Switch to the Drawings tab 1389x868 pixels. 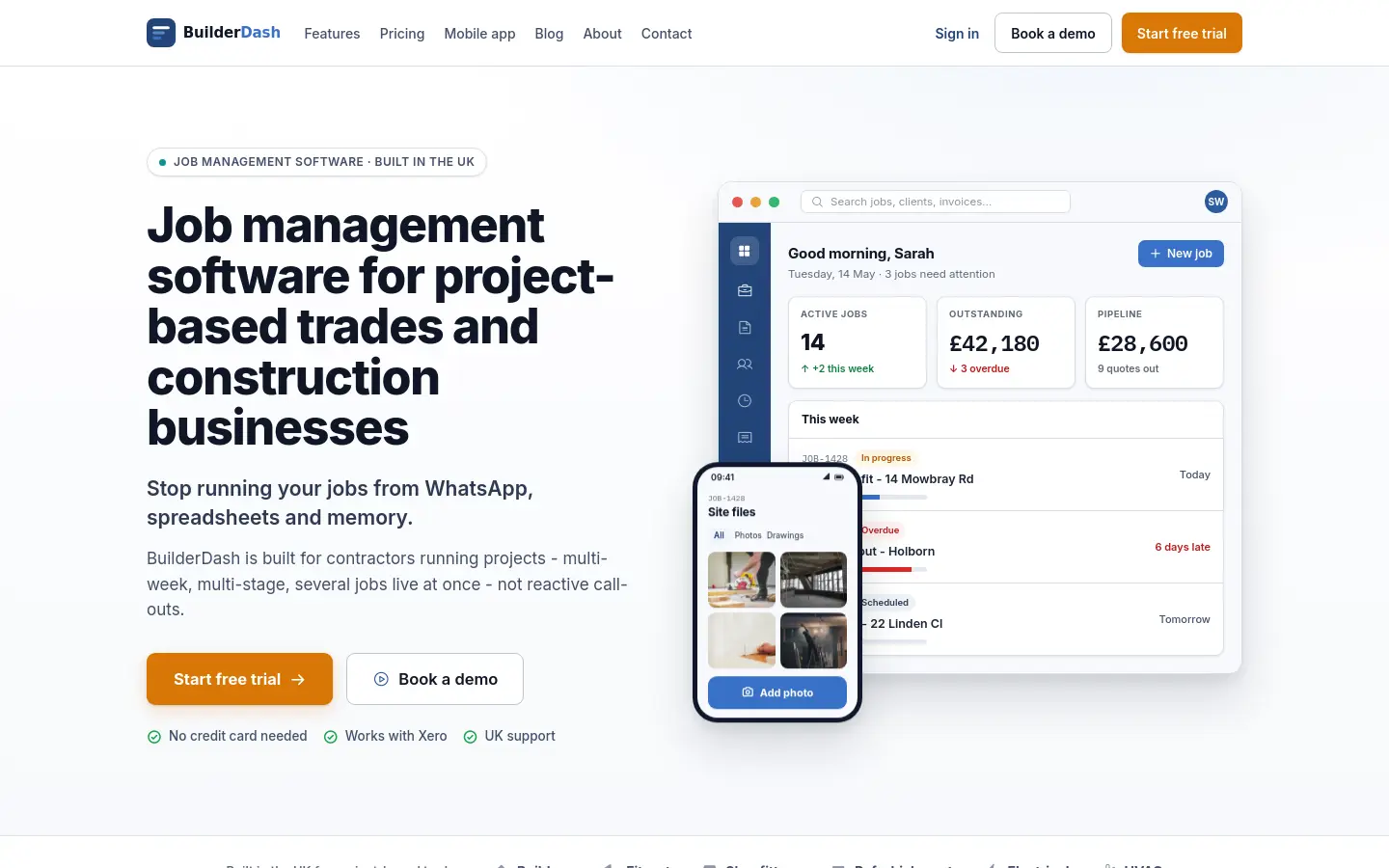[785, 535]
